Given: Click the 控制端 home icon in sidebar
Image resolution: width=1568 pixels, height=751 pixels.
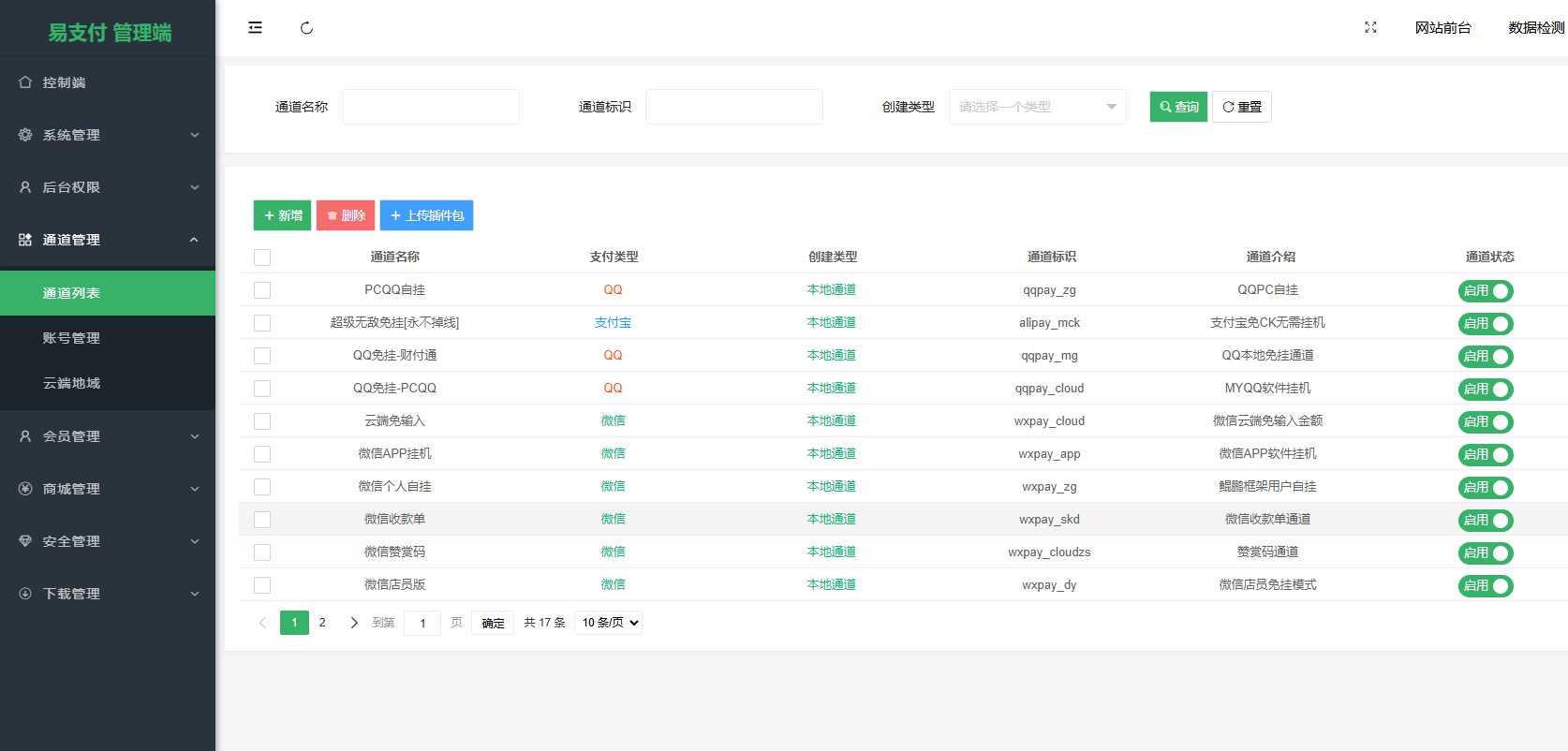Looking at the screenshot, I should [x=25, y=82].
